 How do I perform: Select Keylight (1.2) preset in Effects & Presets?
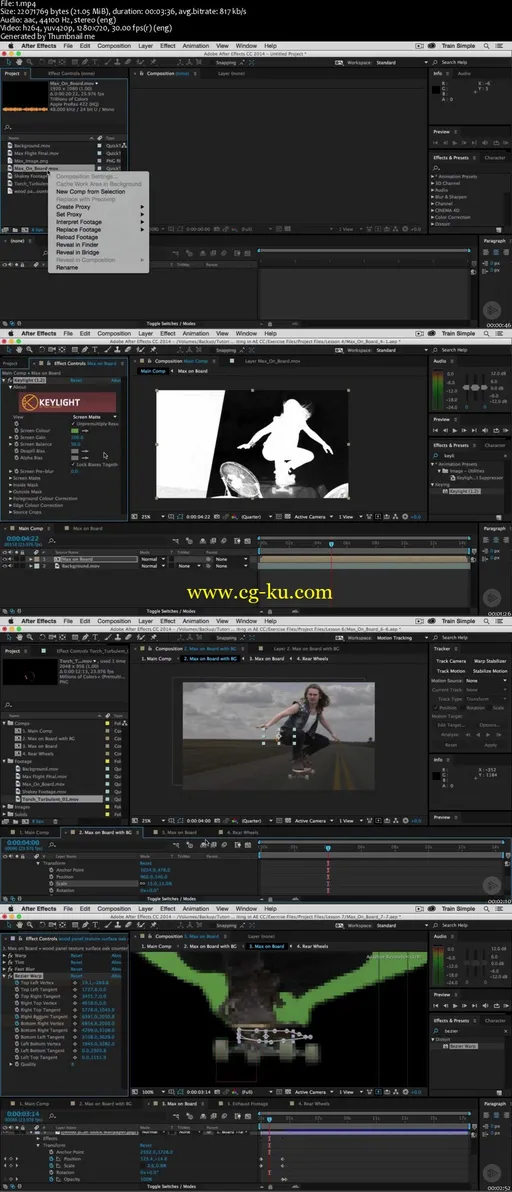click(464, 492)
